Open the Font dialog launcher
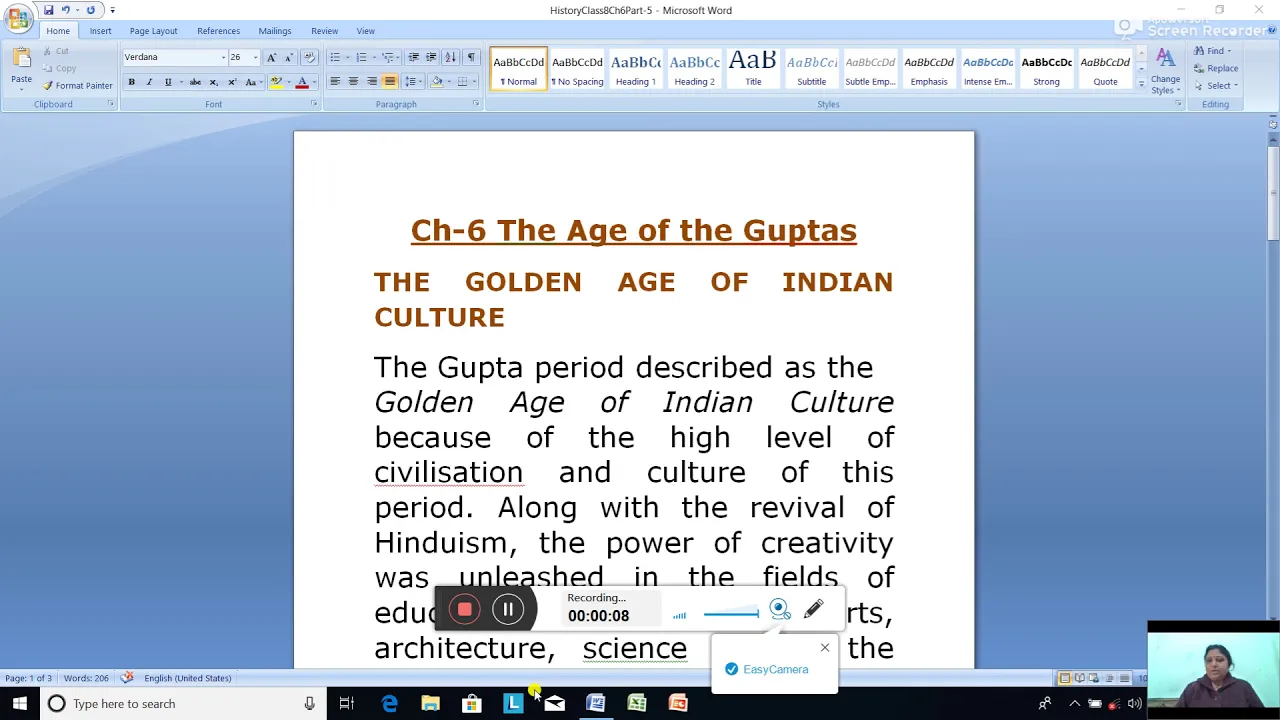The width and height of the screenshot is (1280, 720). 313,104
